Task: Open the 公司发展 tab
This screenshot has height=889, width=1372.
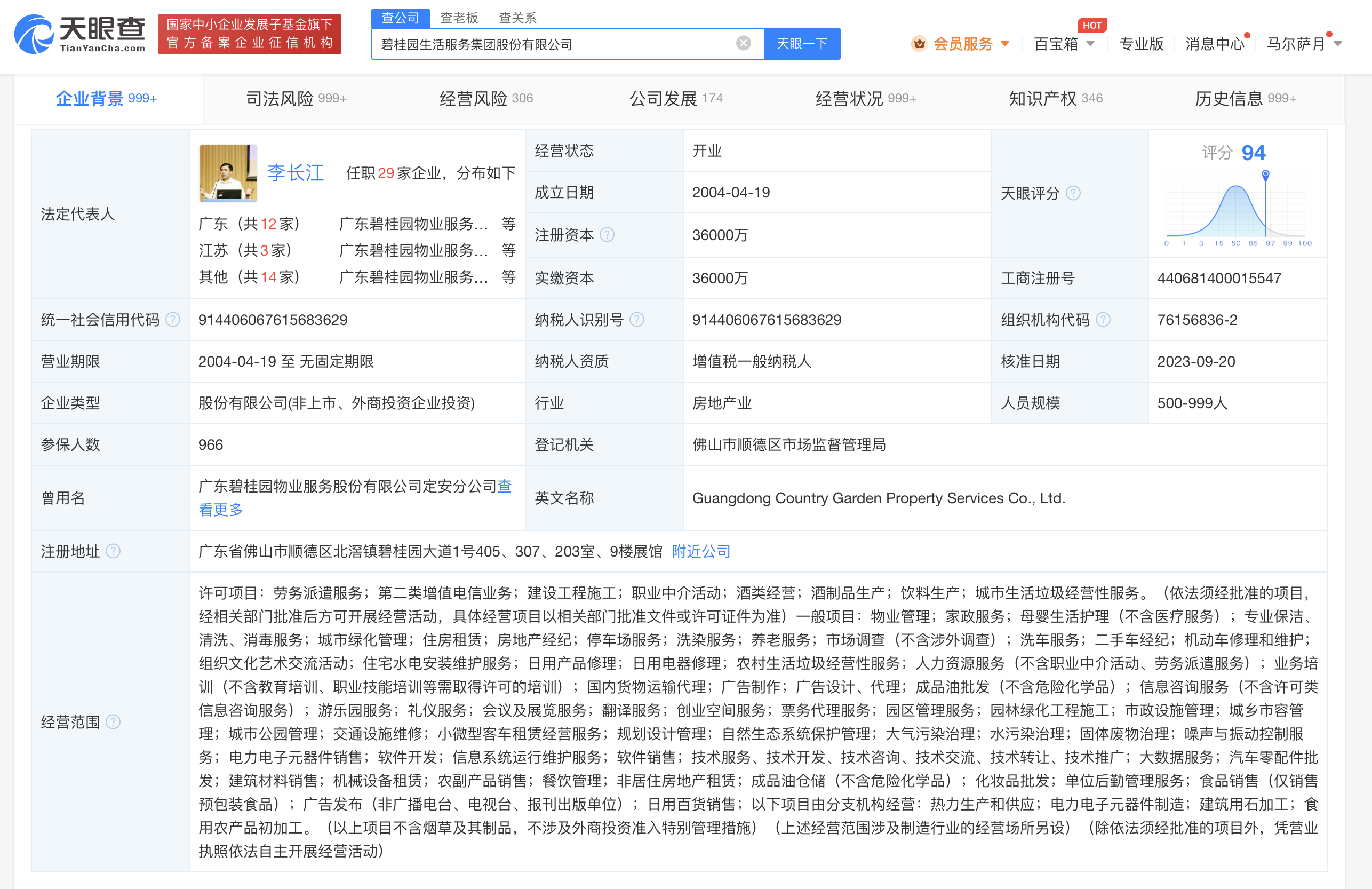Action: pyautogui.click(x=676, y=99)
